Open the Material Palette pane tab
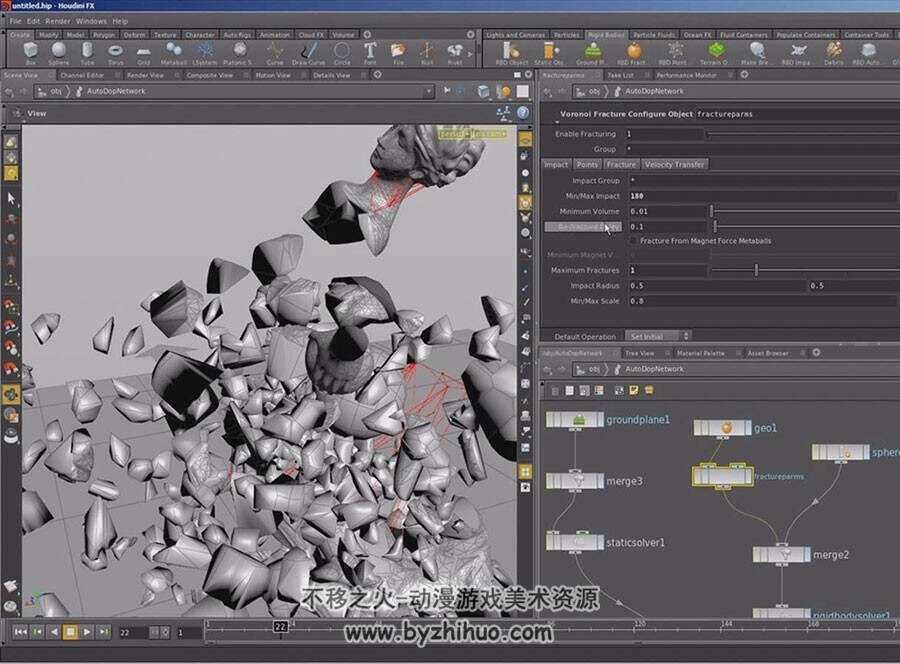The width and height of the screenshot is (900, 664). [x=700, y=353]
